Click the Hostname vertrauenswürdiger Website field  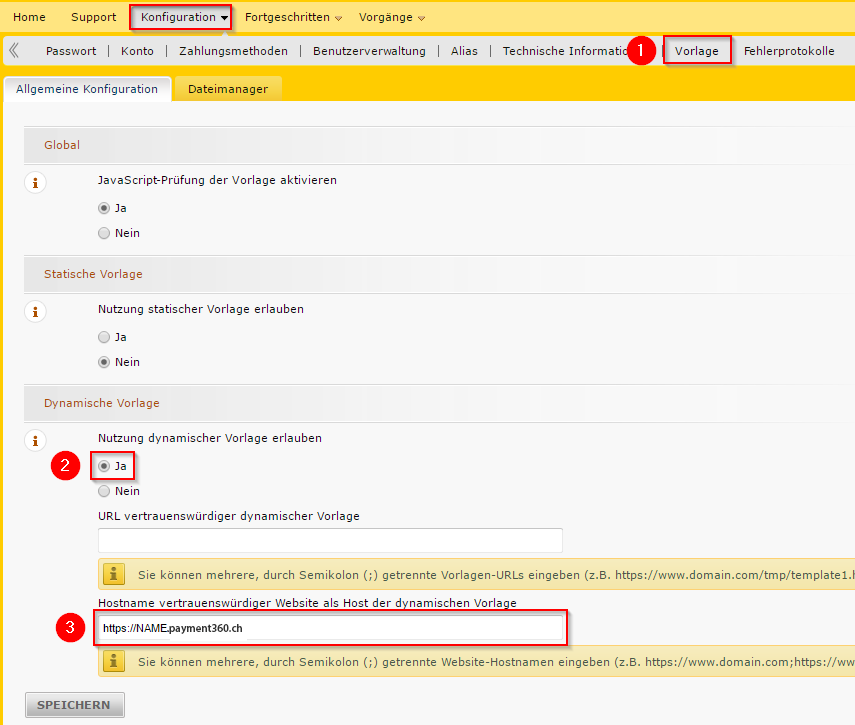point(330,628)
